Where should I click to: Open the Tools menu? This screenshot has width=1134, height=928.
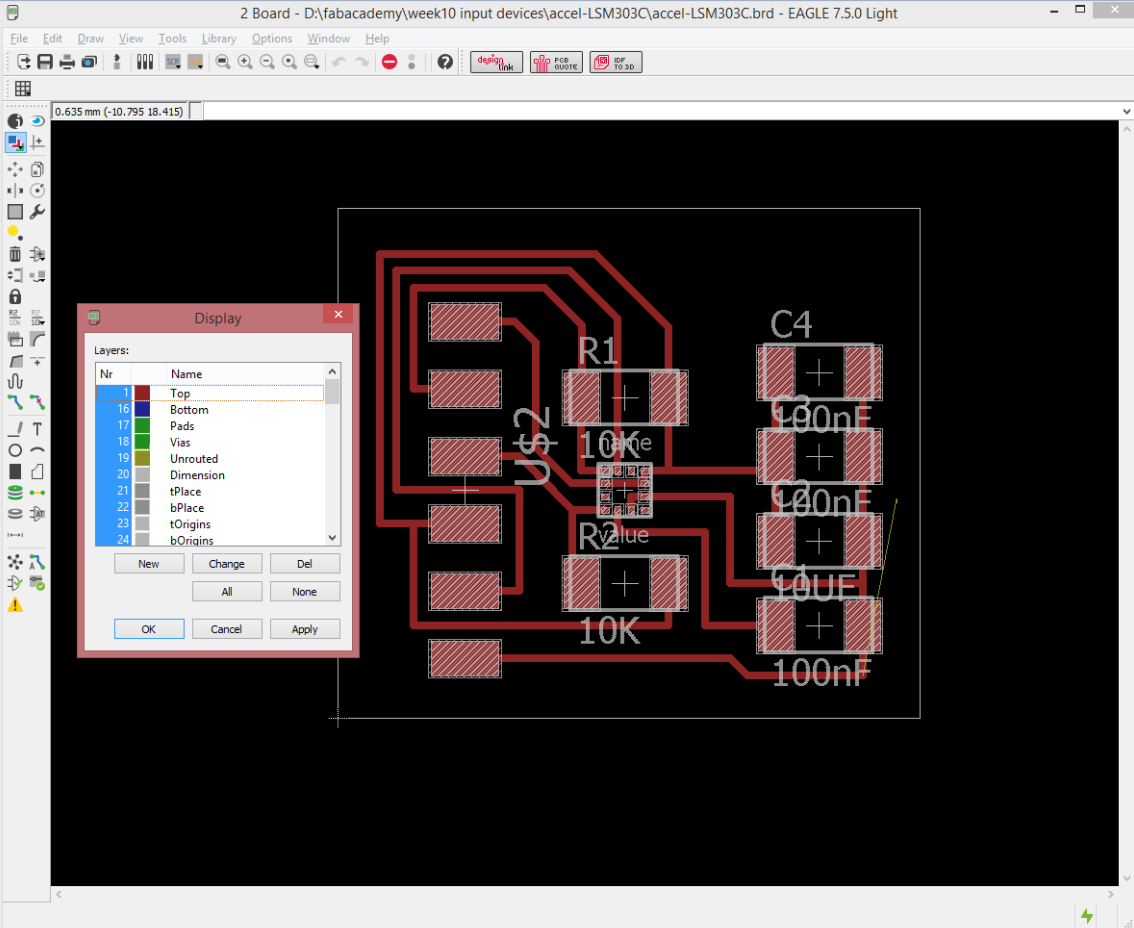pyautogui.click(x=172, y=38)
